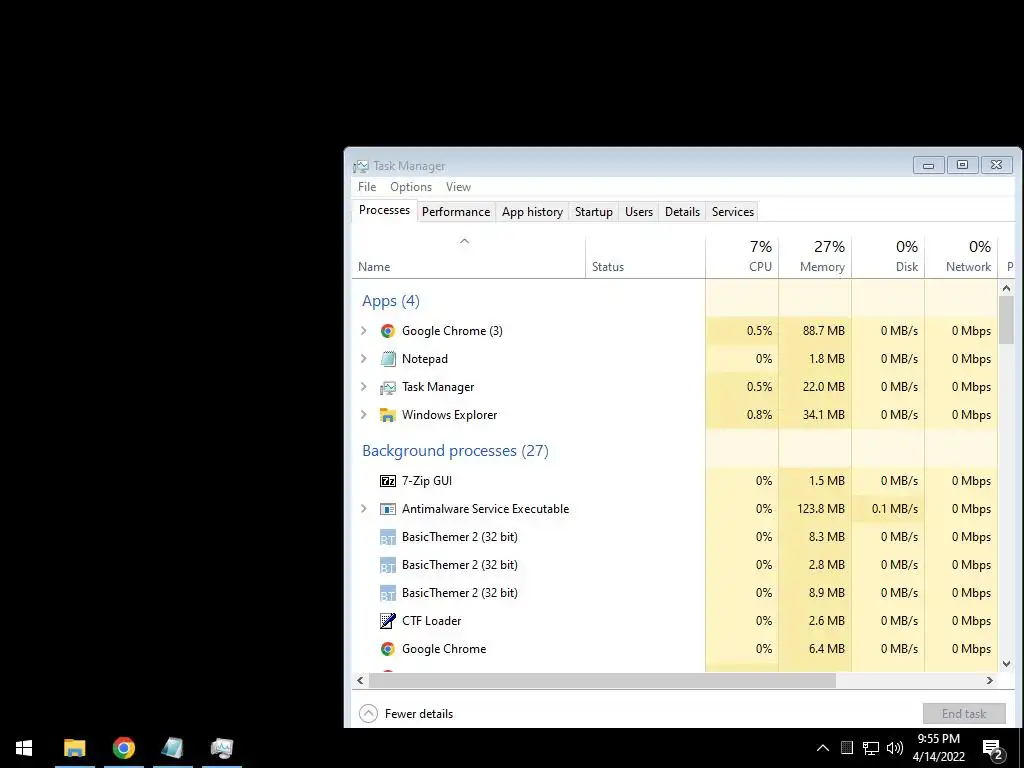
Task: Click the vertical scrollbar up arrow
Action: (x=1006, y=288)
